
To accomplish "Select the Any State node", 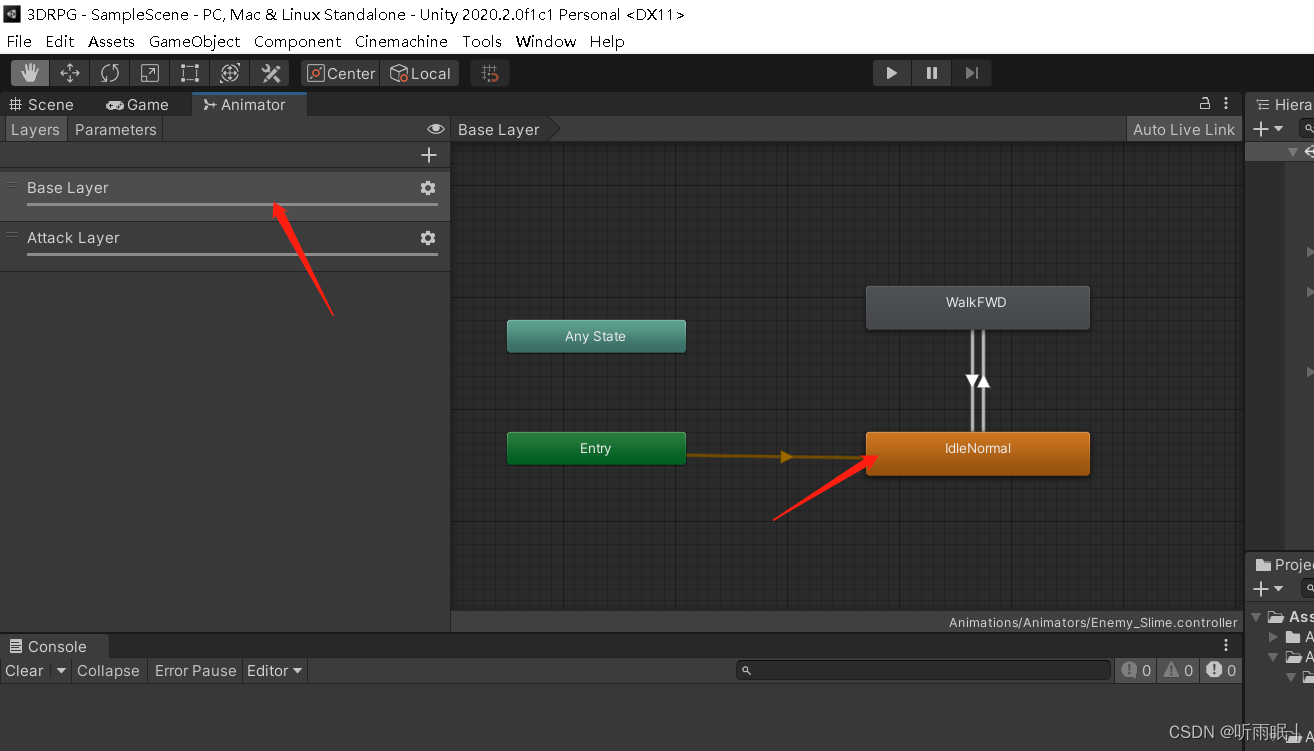I will point(596,337).
